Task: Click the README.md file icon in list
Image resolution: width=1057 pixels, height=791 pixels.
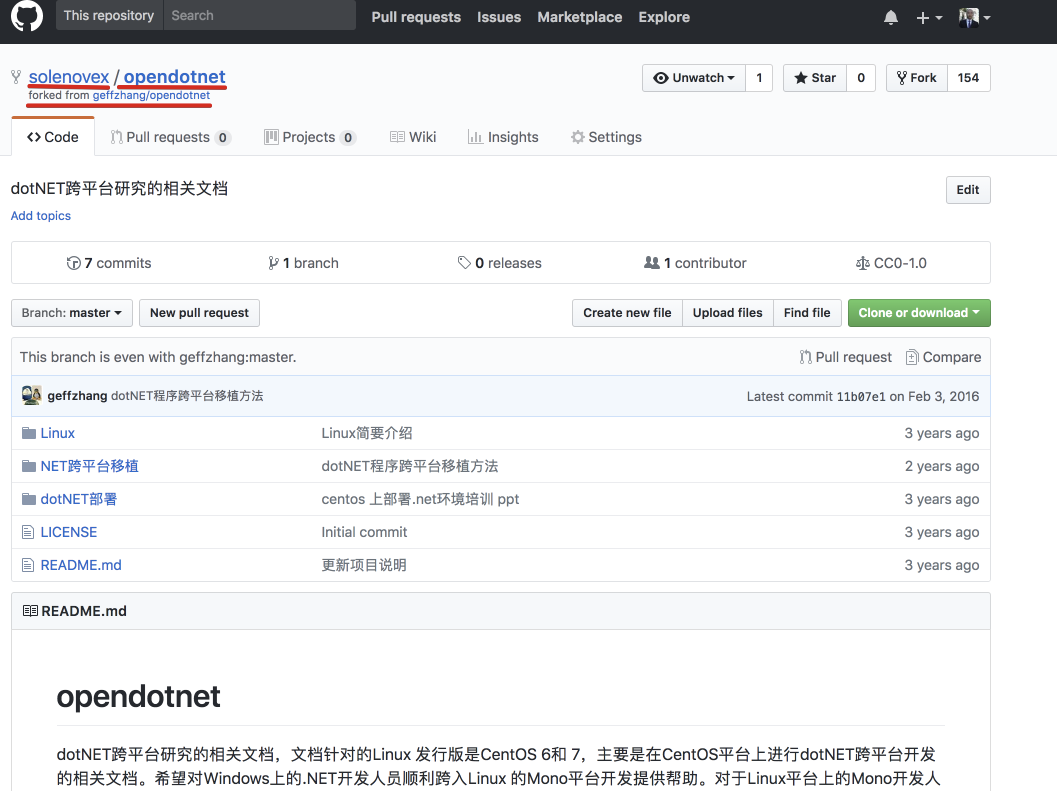Action: point(28,565)
